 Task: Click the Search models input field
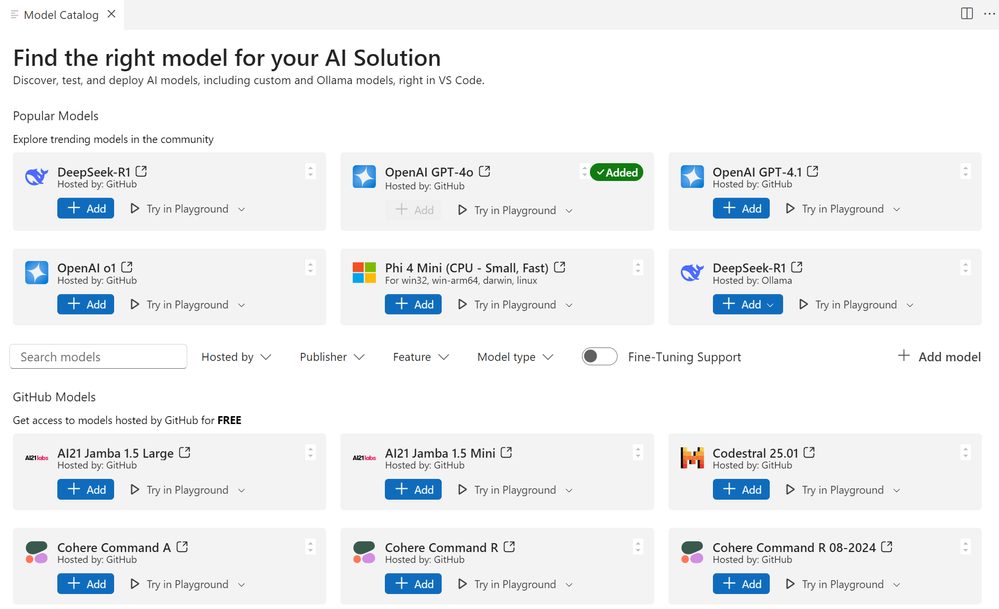tap(98, 357)
